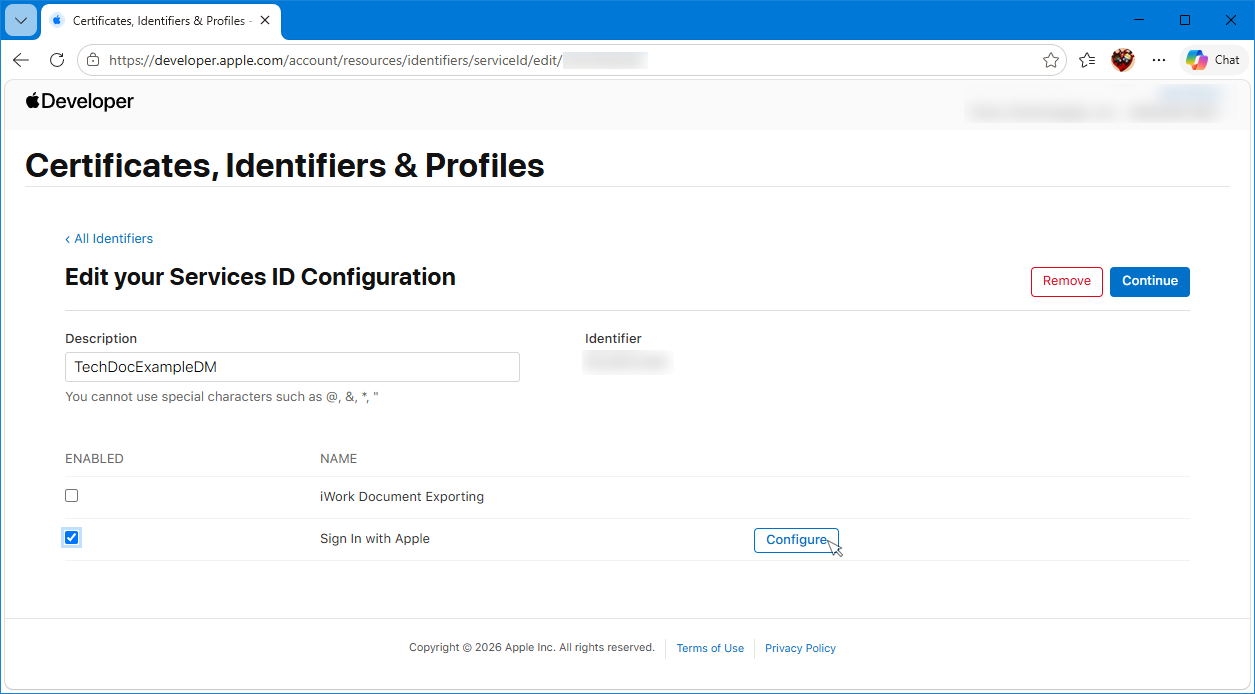The height and width of the screenshot is (694, 1255).
Task: Open the Favorites list icon
Action: [1088, 60]
